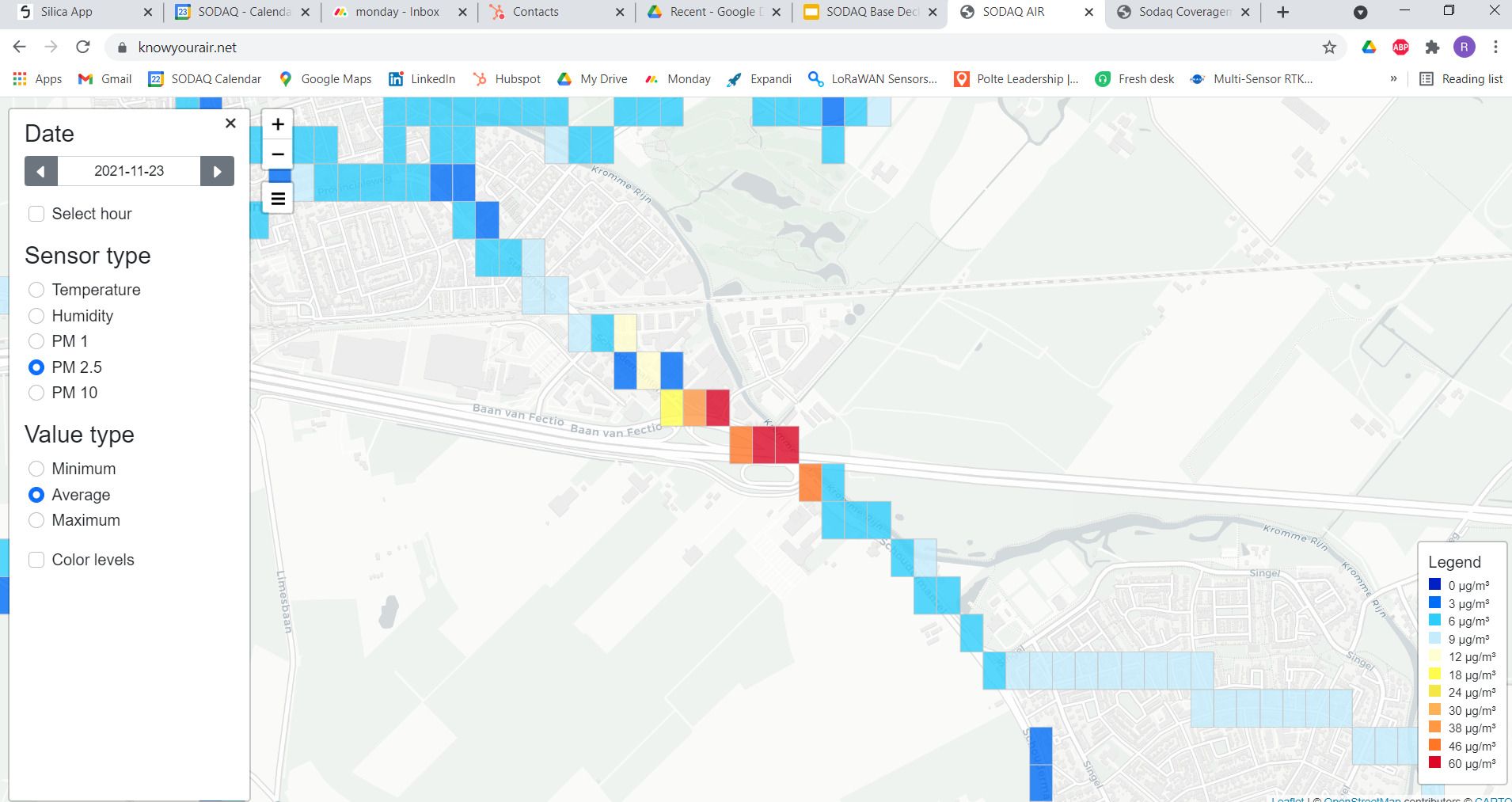Open the Chrome extensions puzzle icon
Image resolution: width=1512 pixels, height=802 pixels.
(1432, 48)
